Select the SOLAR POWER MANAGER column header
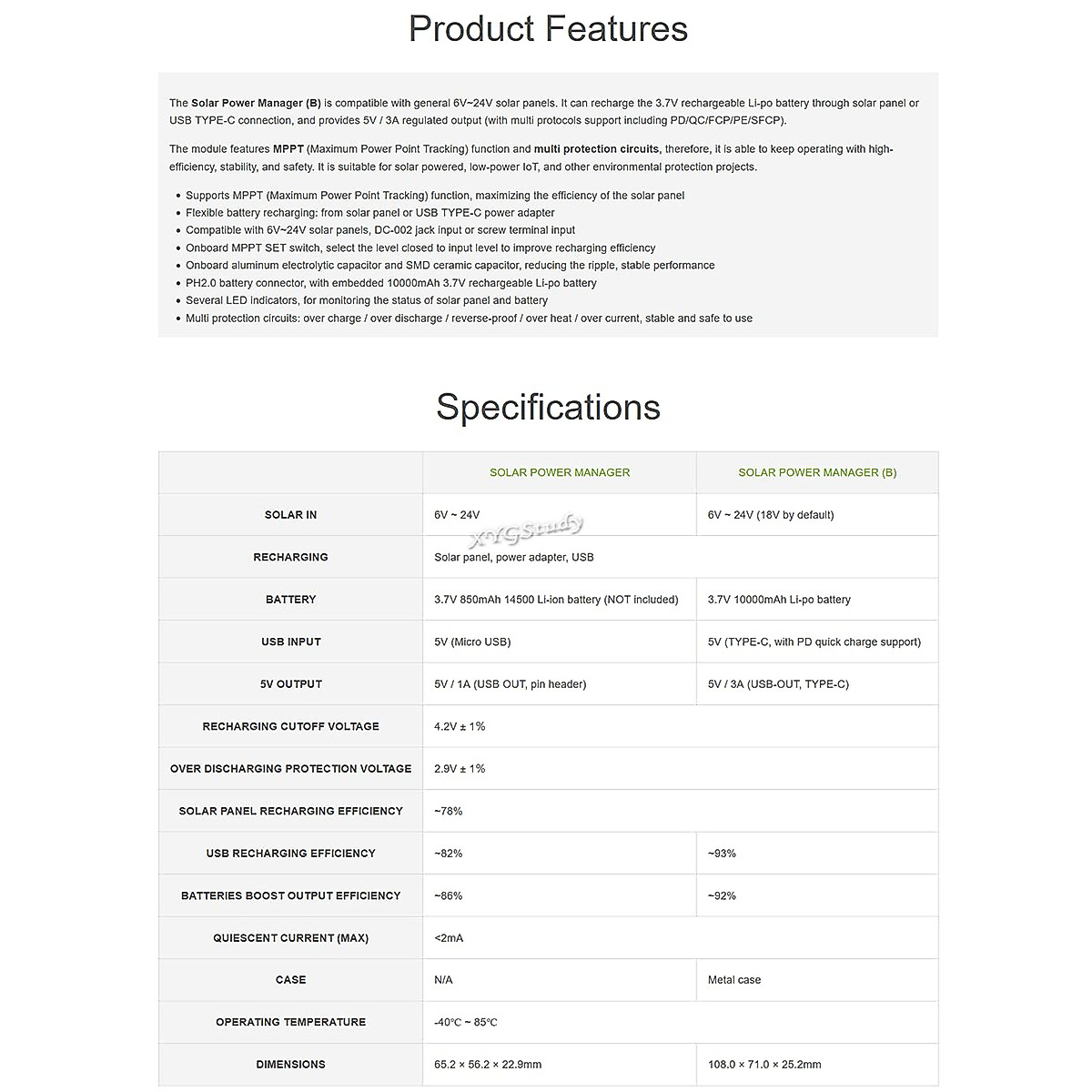The image size is (1092, 1092). pos(560,472)
